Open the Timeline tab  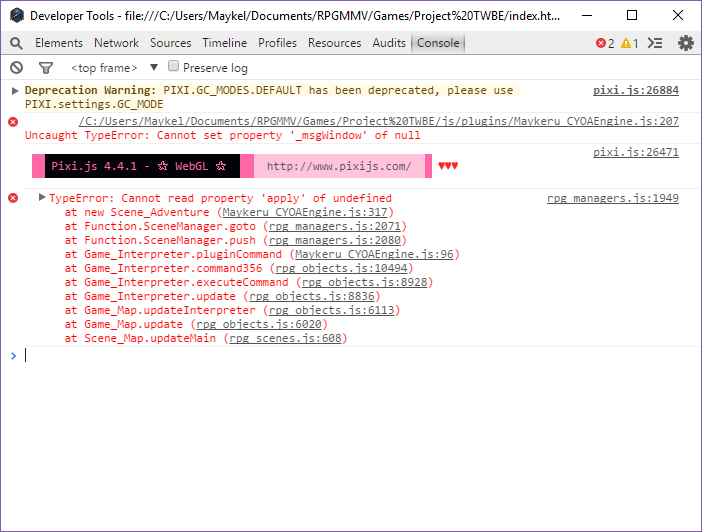click(224, 43)
